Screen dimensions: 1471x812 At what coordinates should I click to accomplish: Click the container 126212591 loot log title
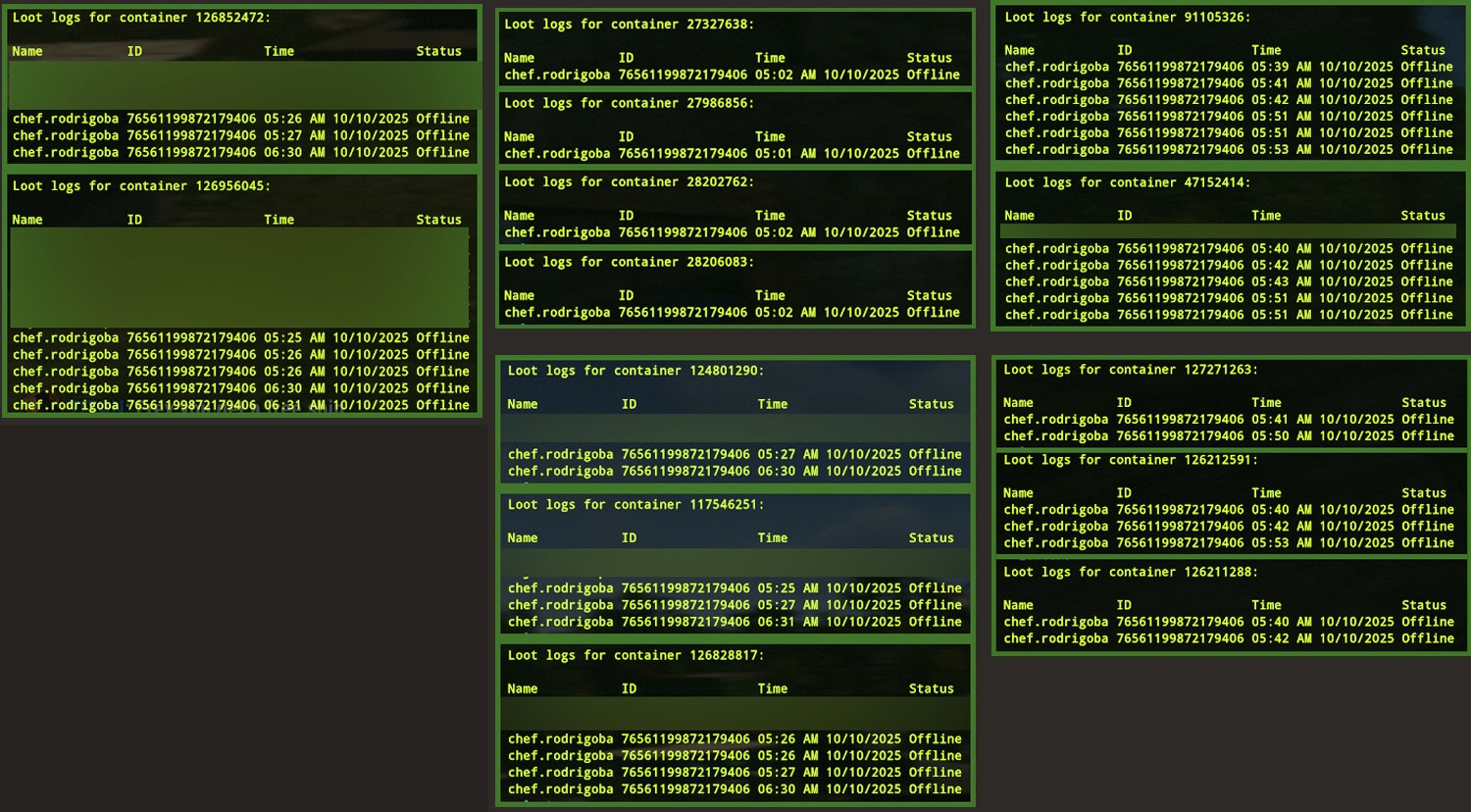pos(1130,460)
